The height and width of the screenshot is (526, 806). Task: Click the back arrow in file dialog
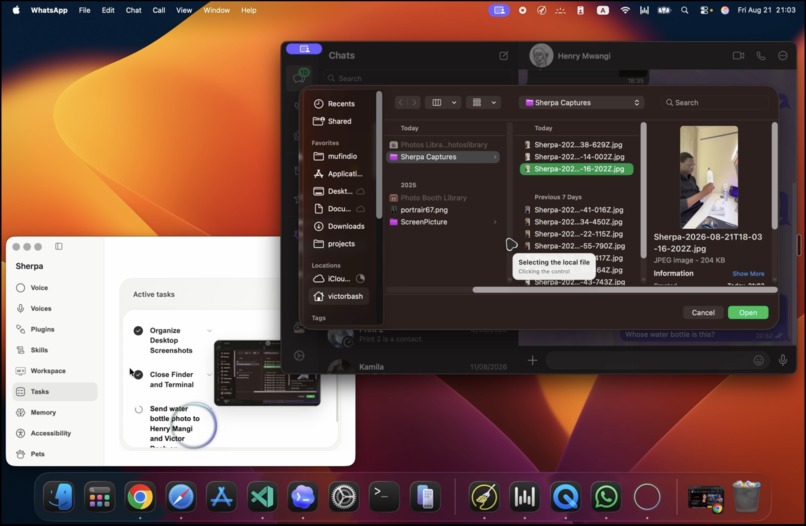[x=401, y=102]
